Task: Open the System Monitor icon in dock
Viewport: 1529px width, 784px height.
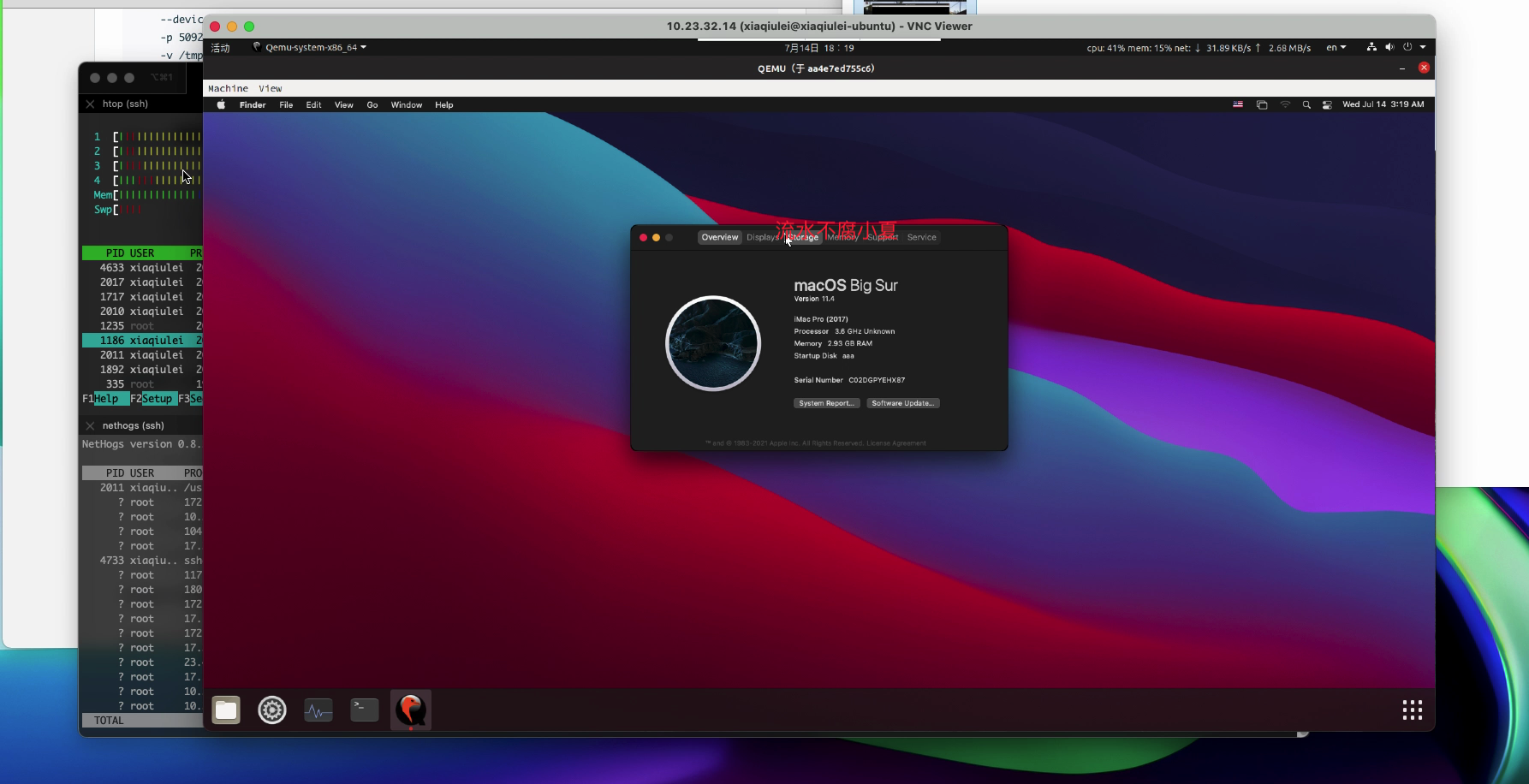Action: 318,710
